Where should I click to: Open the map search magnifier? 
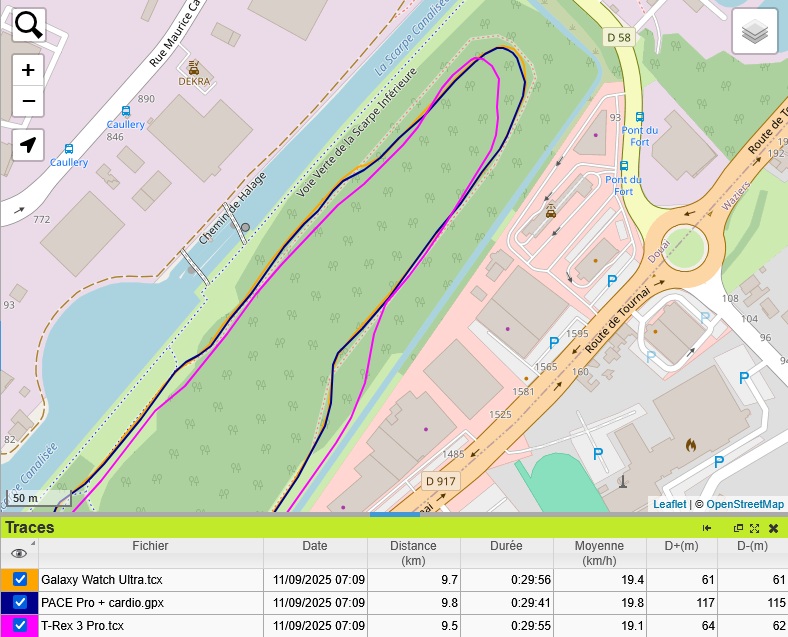pos(29,26)
